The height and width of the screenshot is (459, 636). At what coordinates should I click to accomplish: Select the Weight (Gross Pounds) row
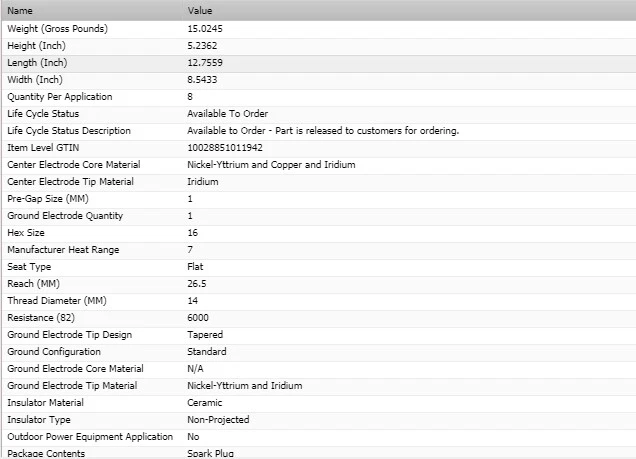57,29
